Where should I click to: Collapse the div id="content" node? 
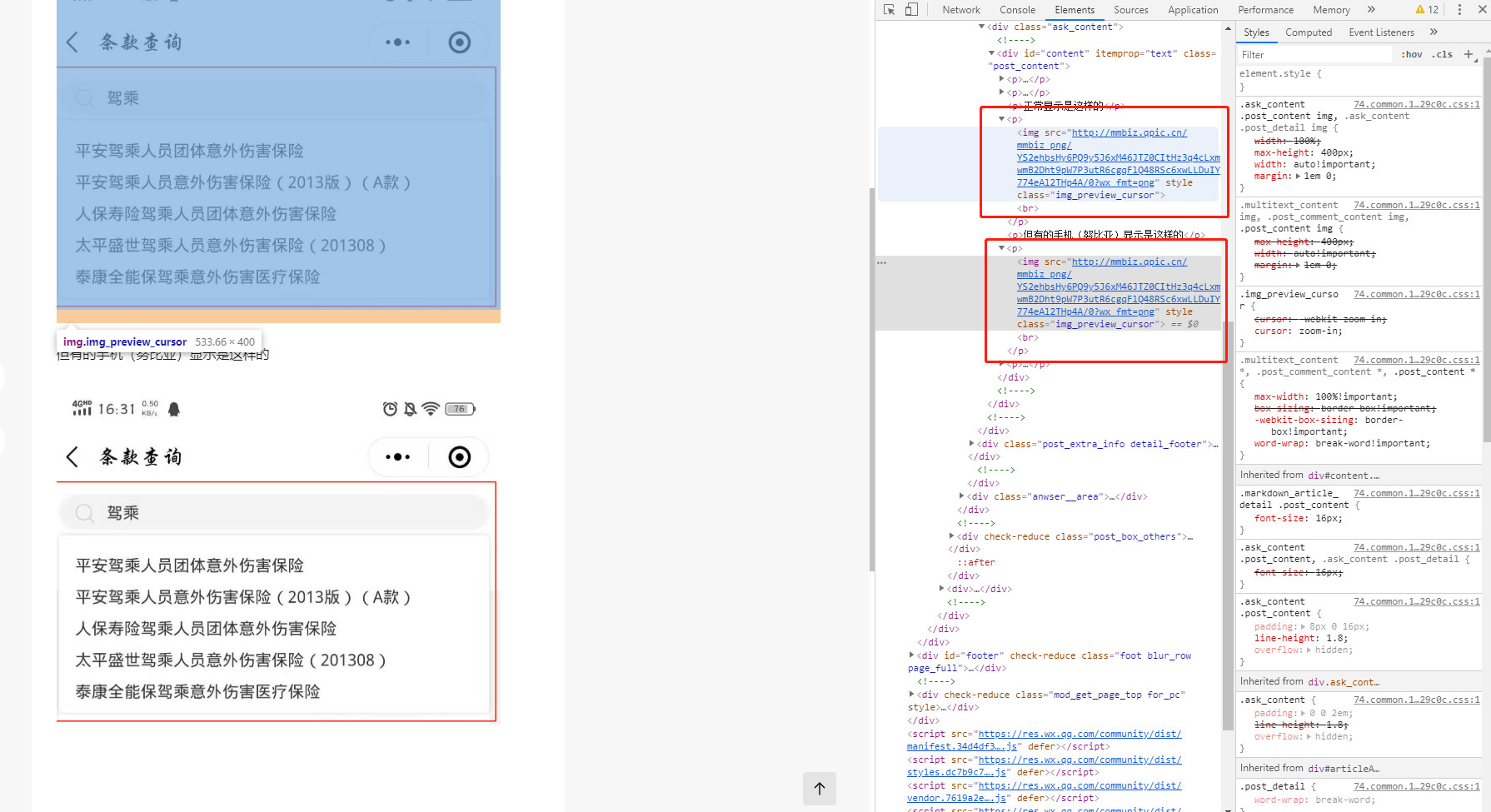[x=991, y=53]
